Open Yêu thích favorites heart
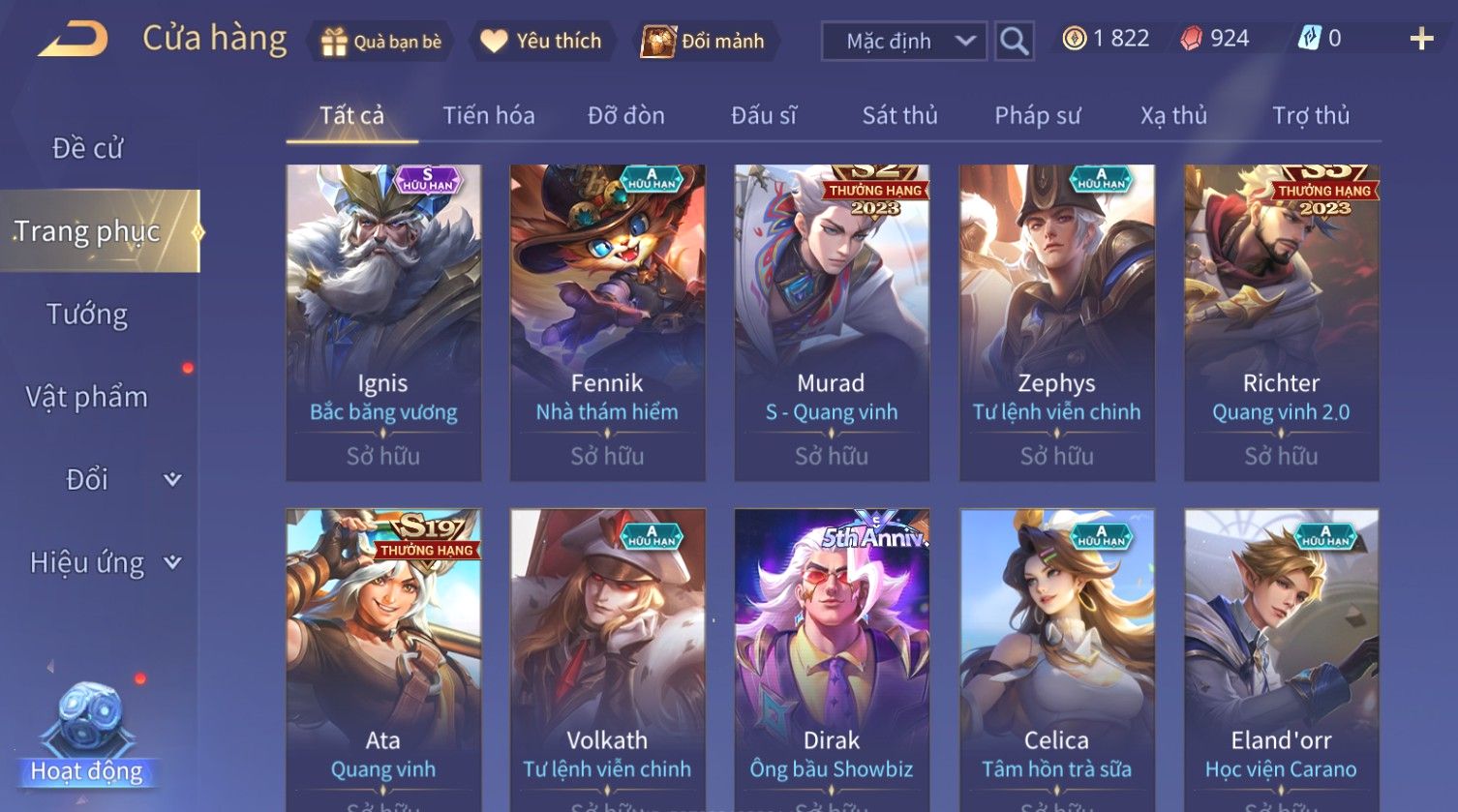 point(541,42)
